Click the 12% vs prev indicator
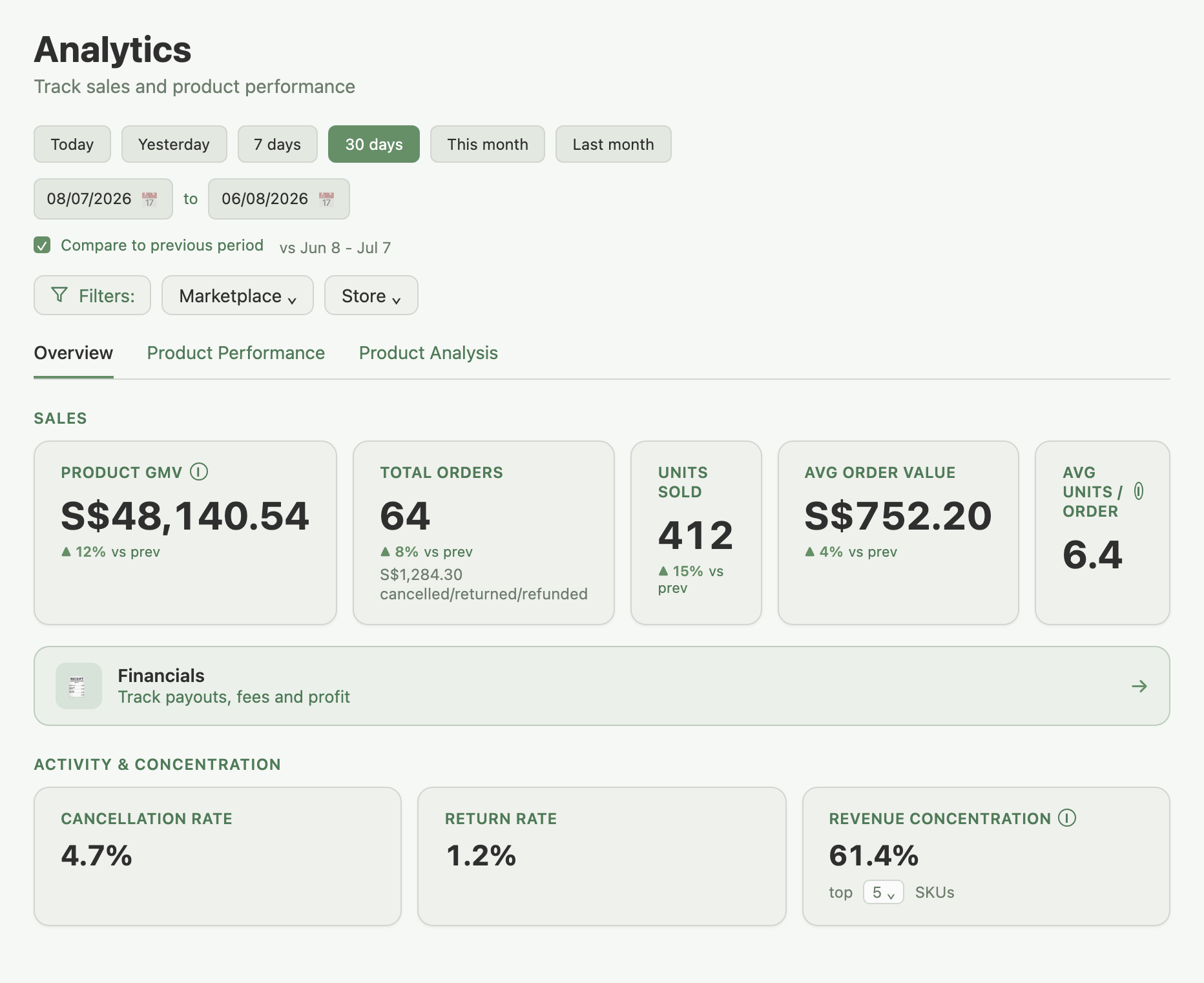The image size is (1204, 983). pos(110,552)
